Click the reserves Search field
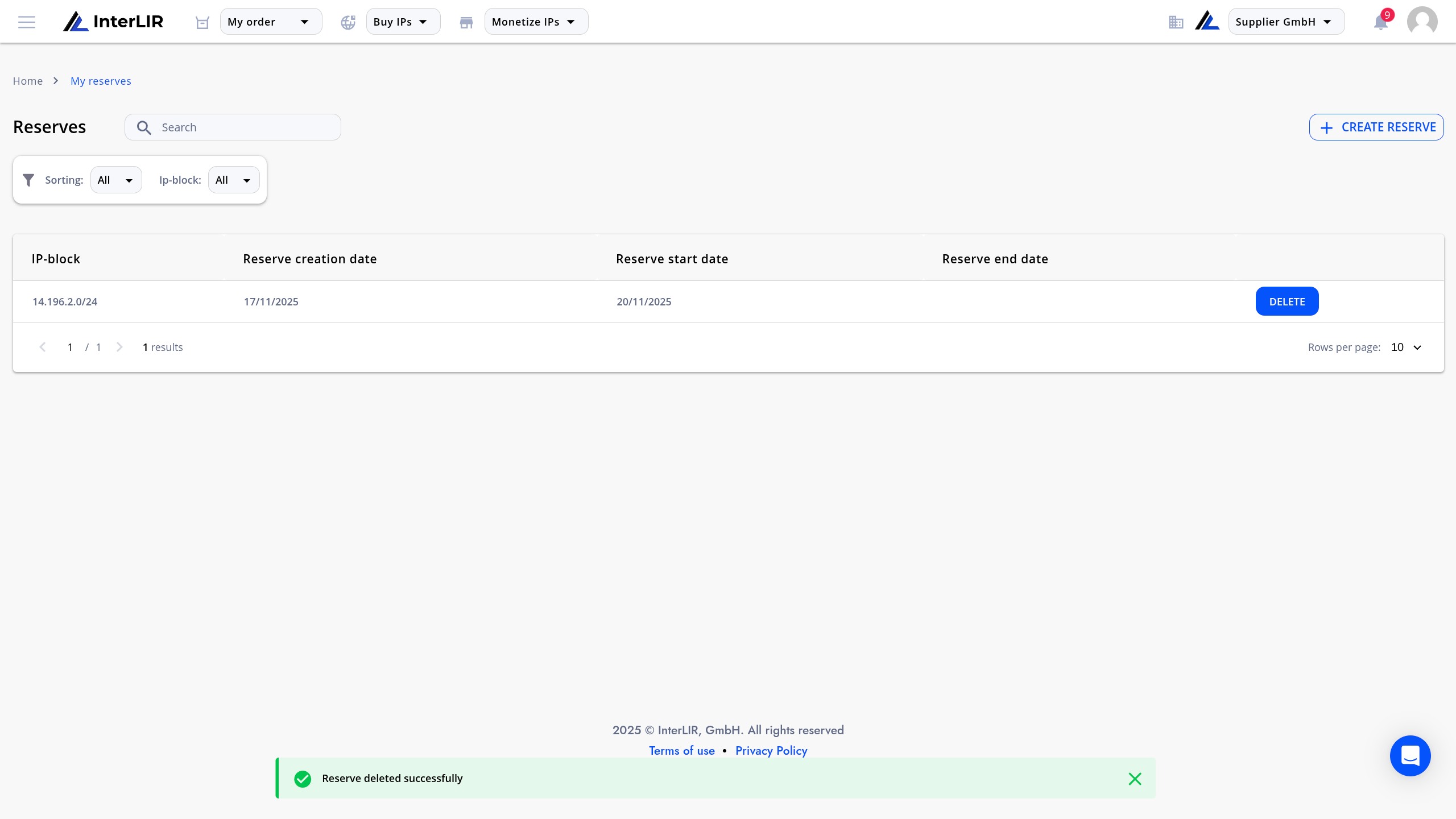 point(233,127)
